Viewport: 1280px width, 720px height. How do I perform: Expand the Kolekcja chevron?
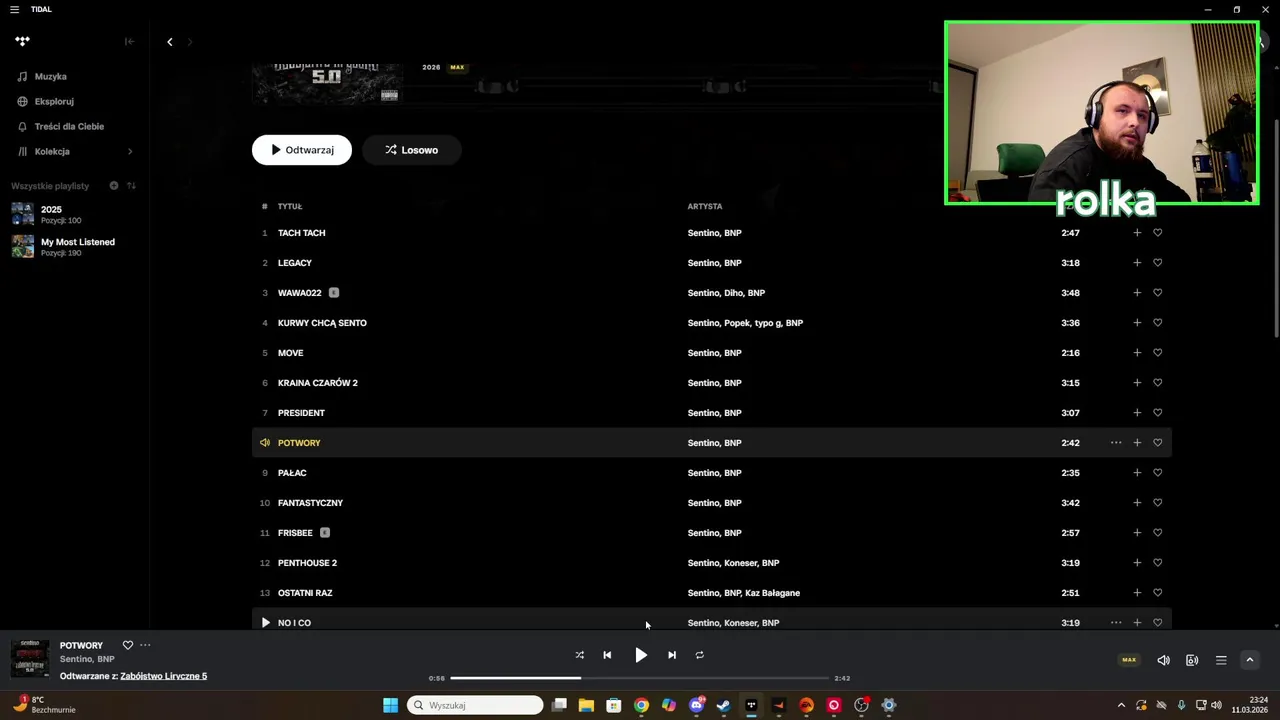[x=130, y=151]
